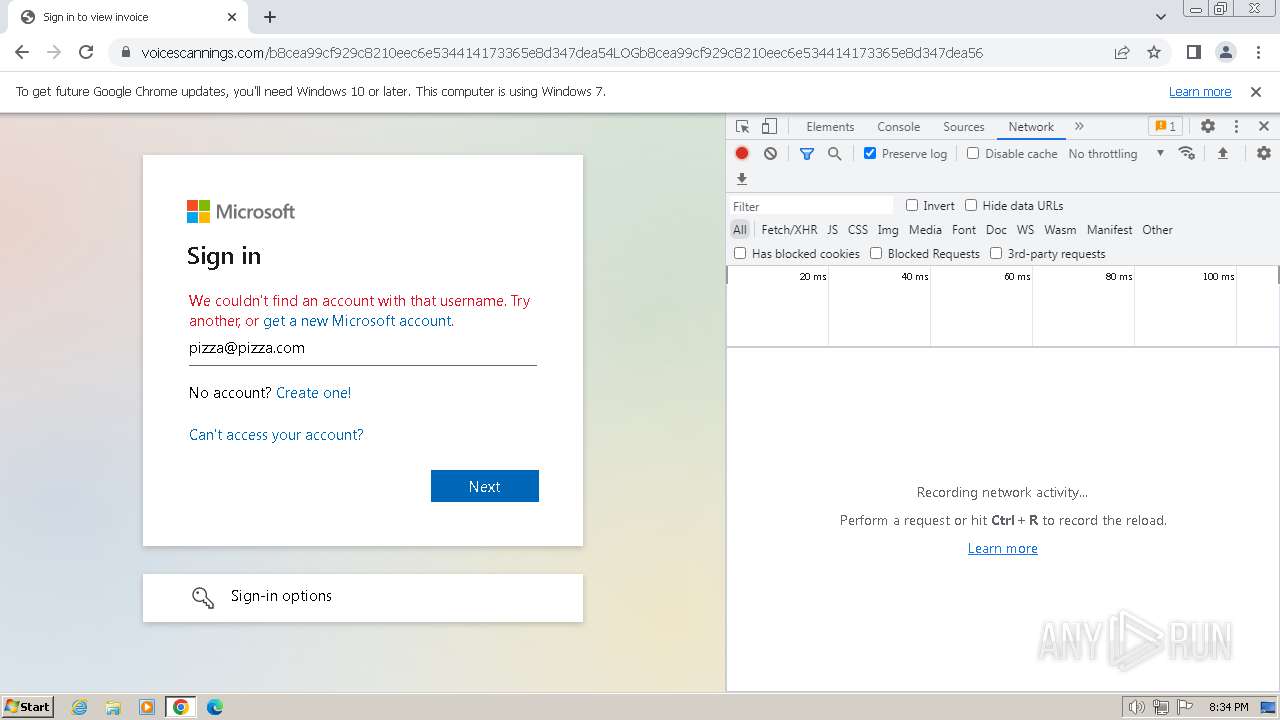
Task: Open network conditions wifi icon
Action: (1187, 153)
